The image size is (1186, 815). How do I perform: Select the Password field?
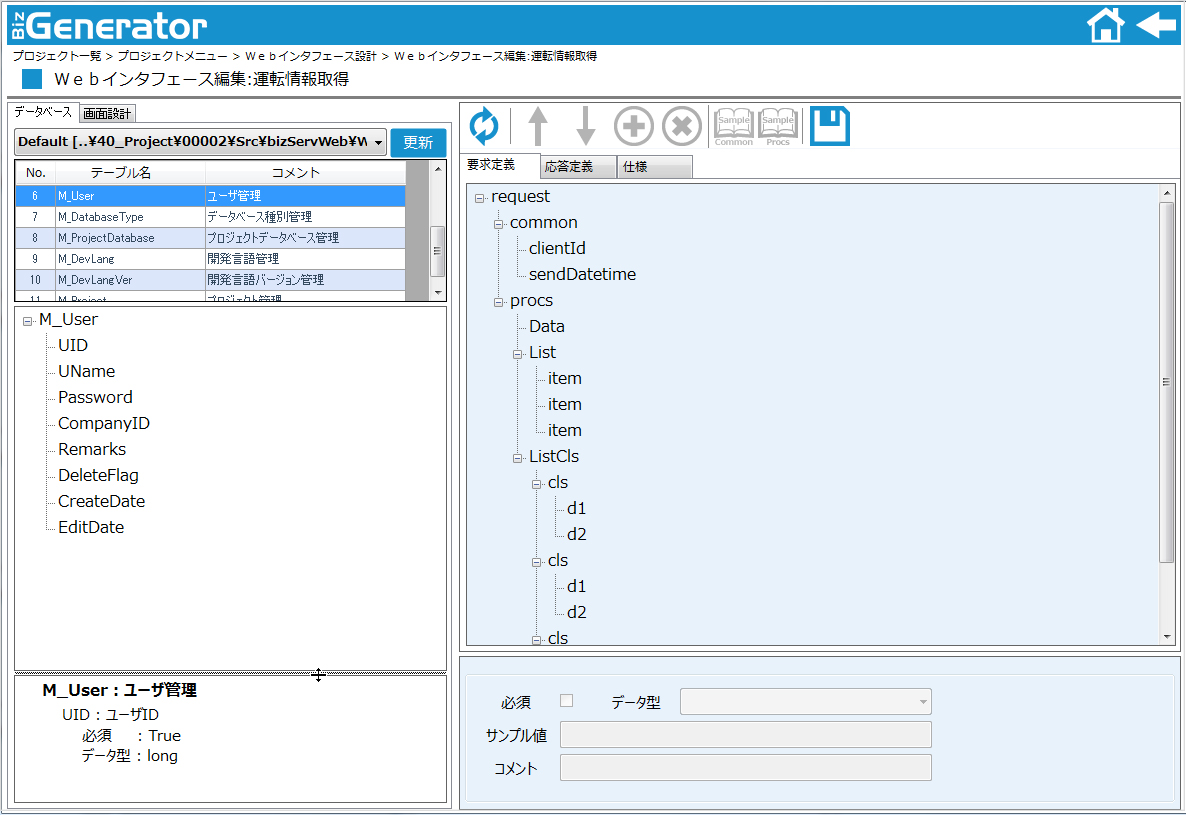[x=95, y=398]
